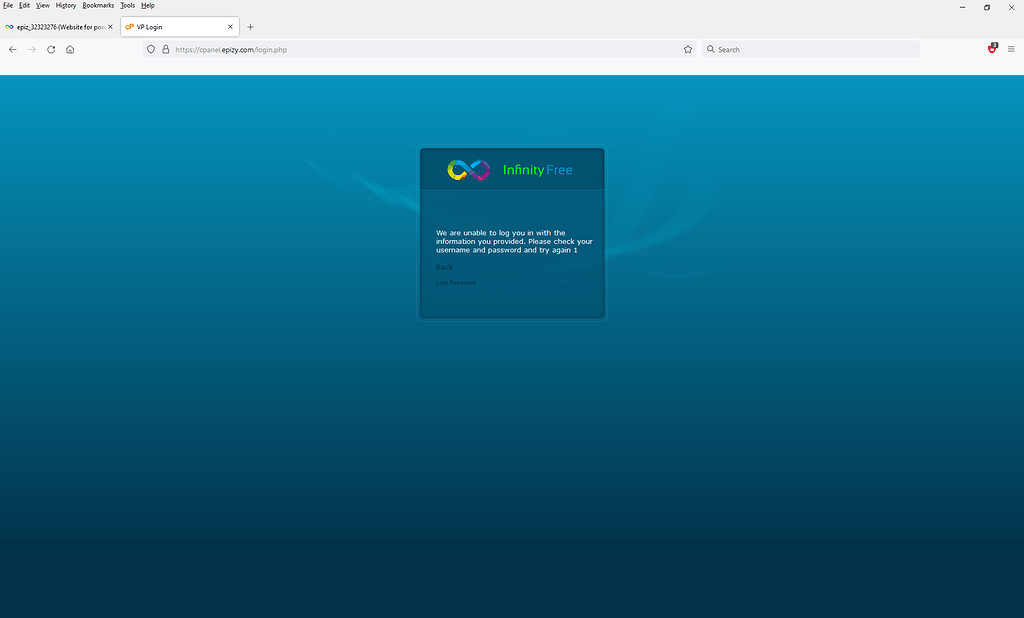
Task: Click the InfinityFree infinity logo
Action: [x=468, y=169]
